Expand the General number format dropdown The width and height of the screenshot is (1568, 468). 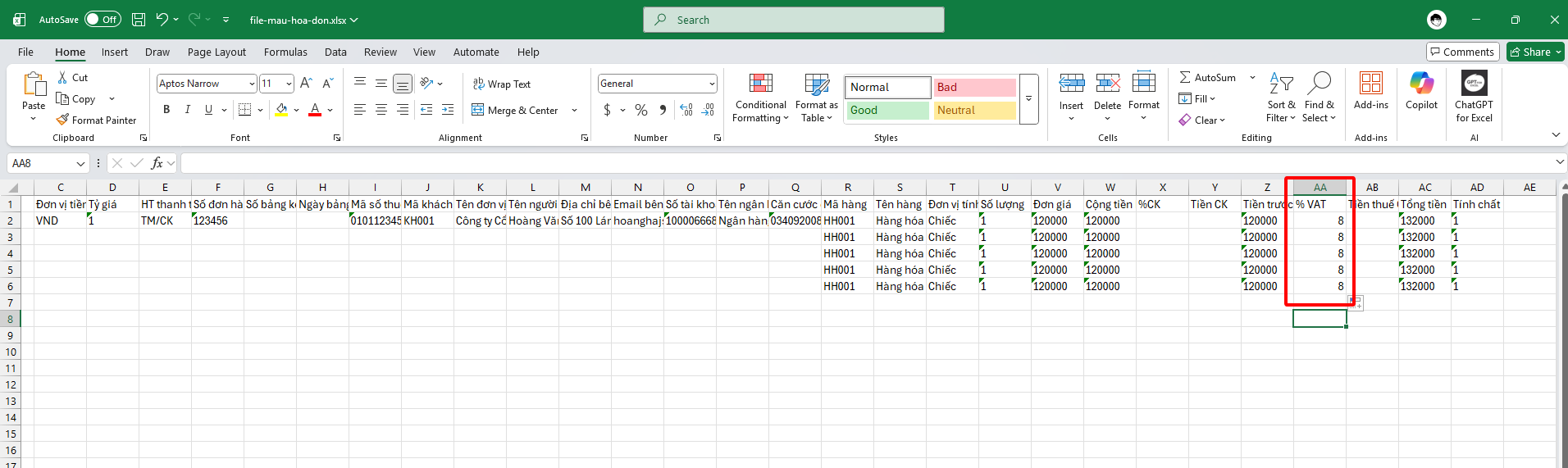point(711,84)
